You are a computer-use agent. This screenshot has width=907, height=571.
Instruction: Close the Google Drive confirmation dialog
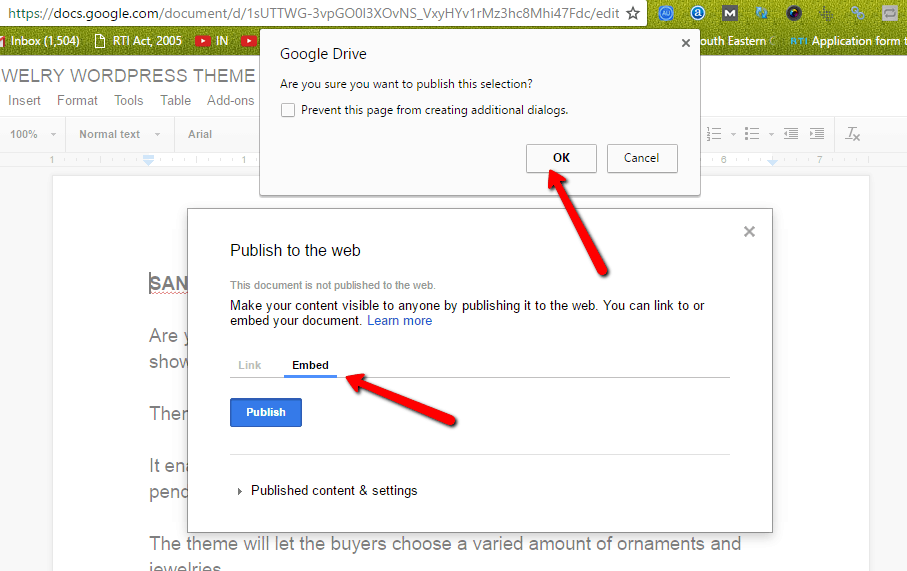pos(685,43)
